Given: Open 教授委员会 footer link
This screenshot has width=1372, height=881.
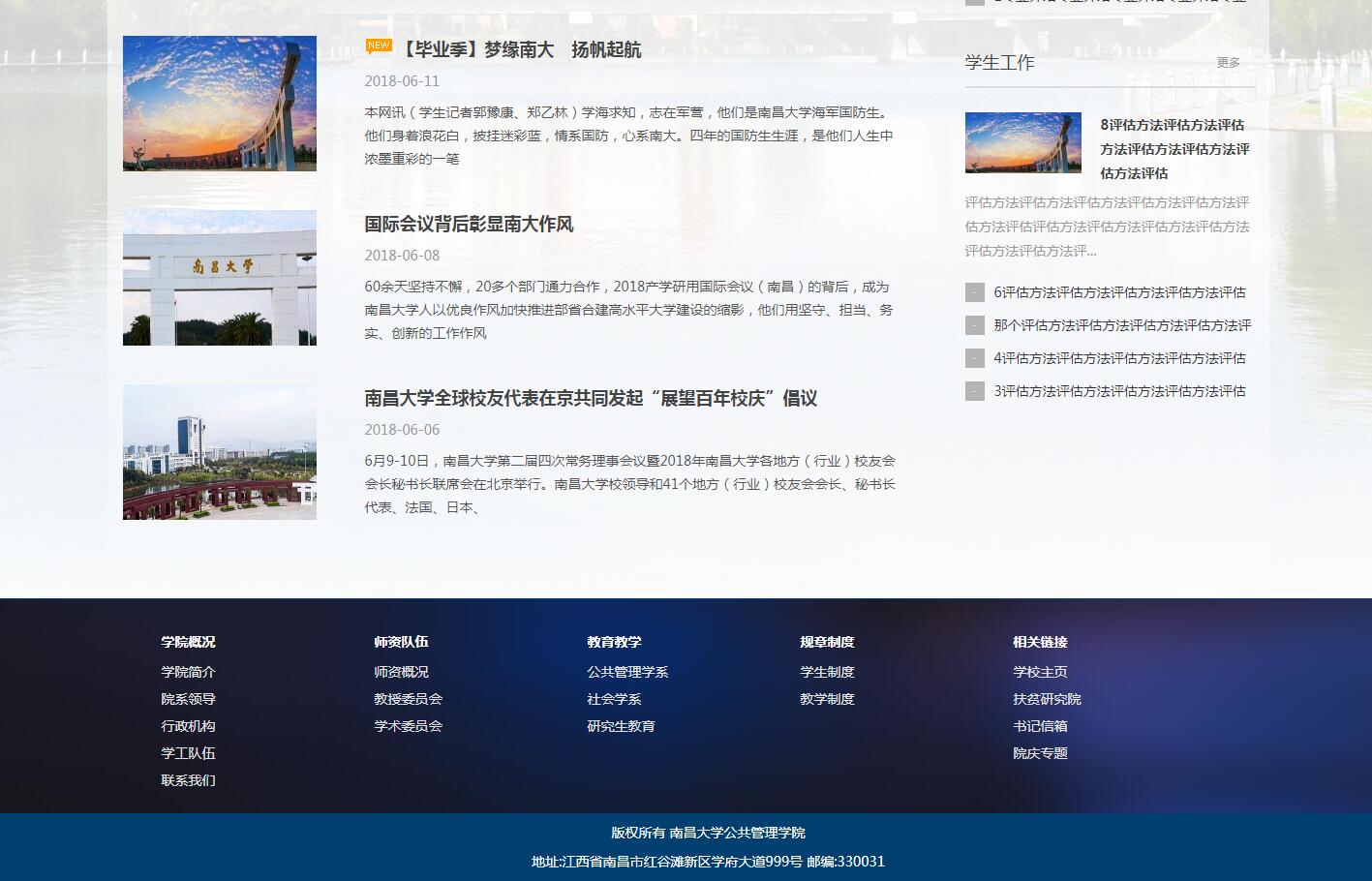Looking at the screenshot, I should point(408,699).
